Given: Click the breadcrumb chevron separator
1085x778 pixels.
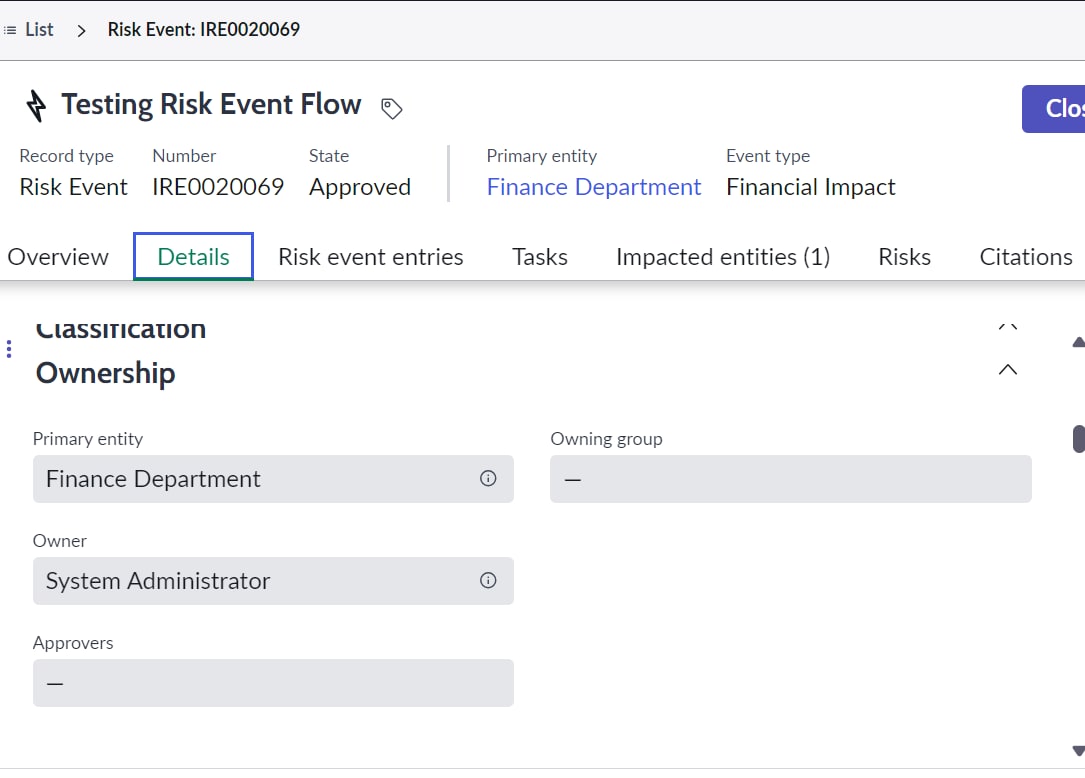Looking at the screenshot, I should point(81,30).
